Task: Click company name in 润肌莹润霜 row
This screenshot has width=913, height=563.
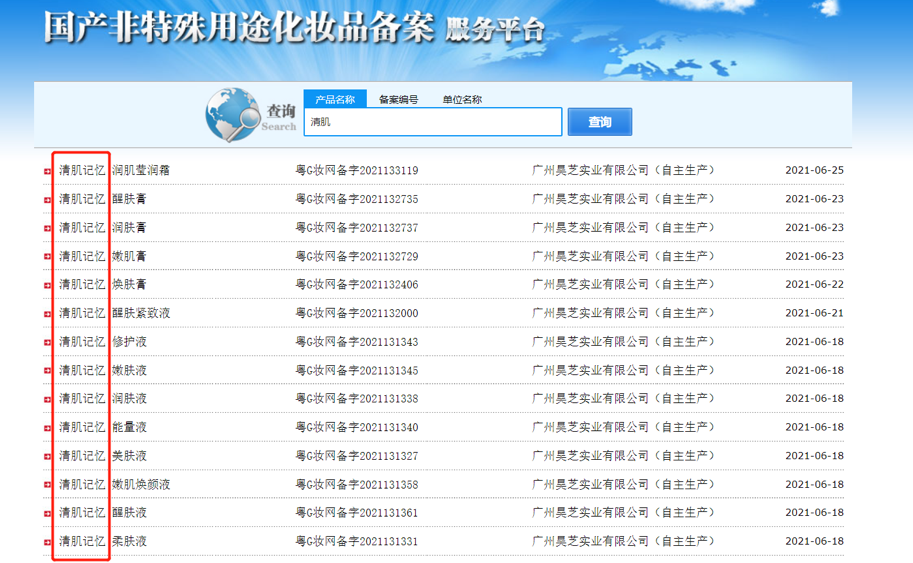Action: point(623,170)
